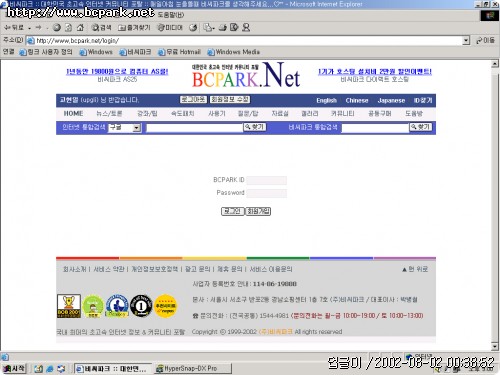Click the History toolbar icon

[193, 27]
